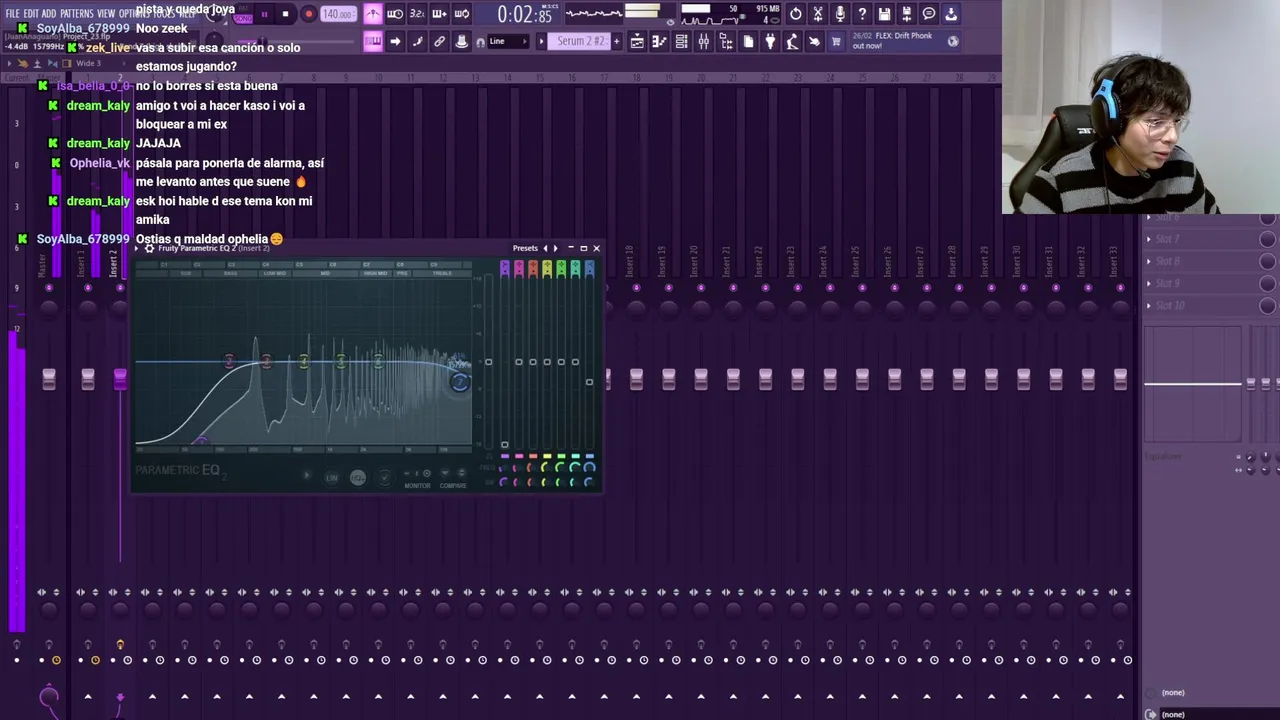Toggle Slot 7 effect enable circle
Viewport: 1280px width, 720px height.
click(1267, 239)
